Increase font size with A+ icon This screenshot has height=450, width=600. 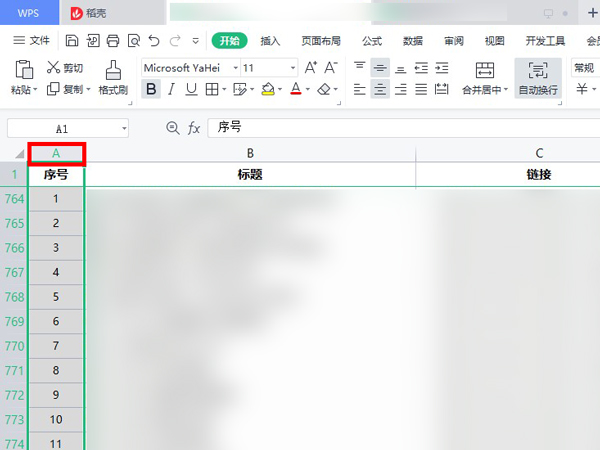pos(310,67)
